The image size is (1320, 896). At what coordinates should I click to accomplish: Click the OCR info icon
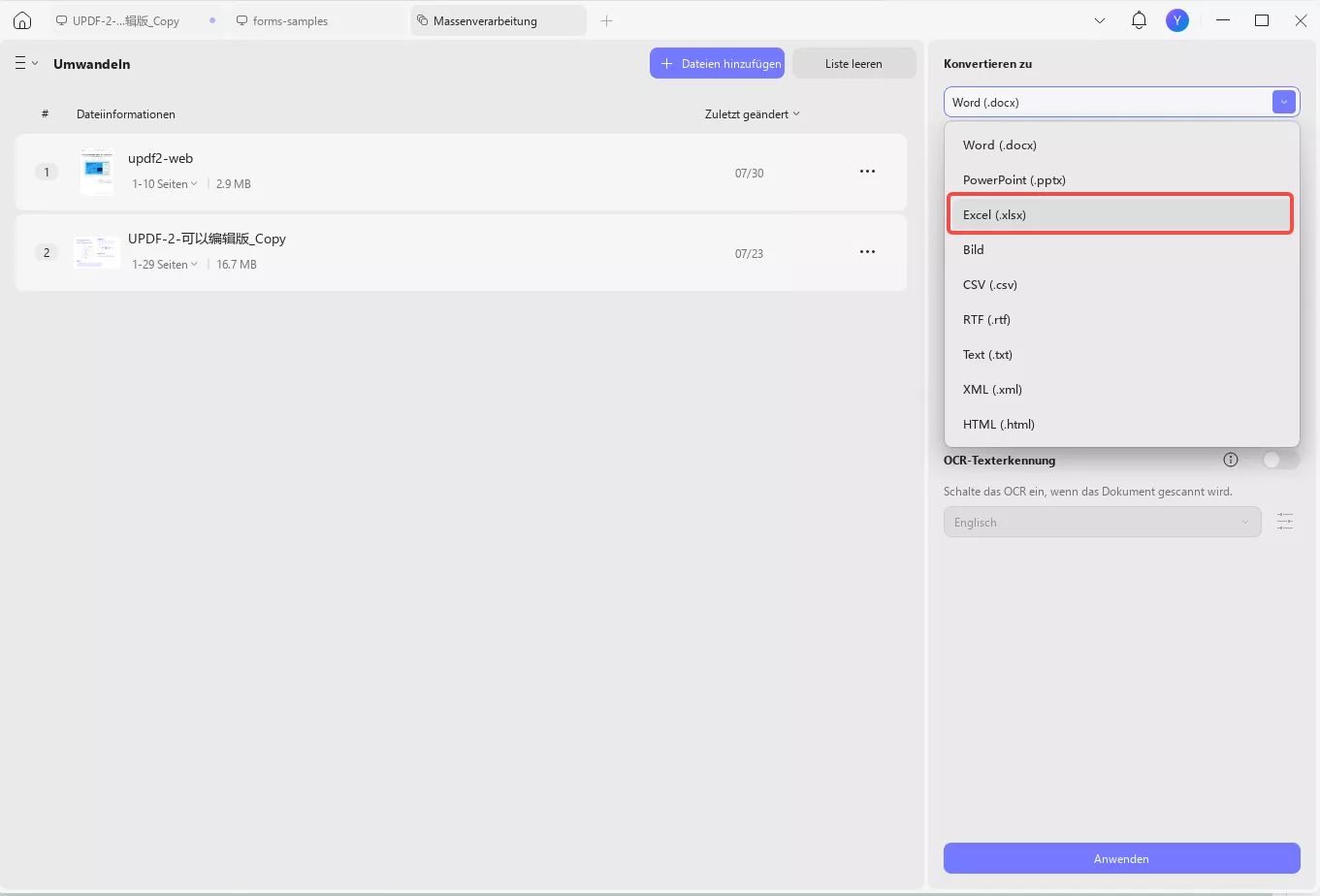coord(1231,460)
